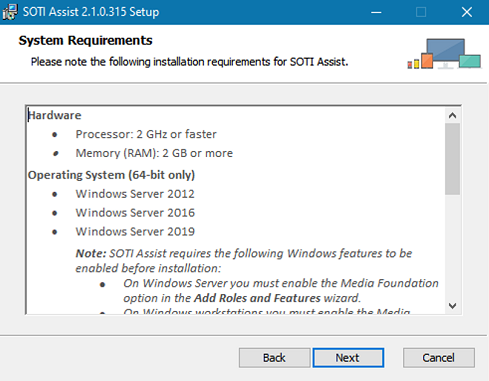Click 'Add Roles and Features' bold text
The image size is (489, 381).
coord(257,298)
